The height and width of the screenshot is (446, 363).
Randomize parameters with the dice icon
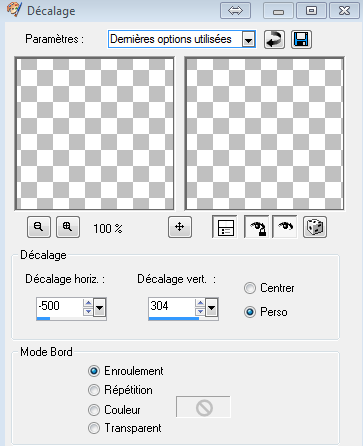tap(315, 227)
